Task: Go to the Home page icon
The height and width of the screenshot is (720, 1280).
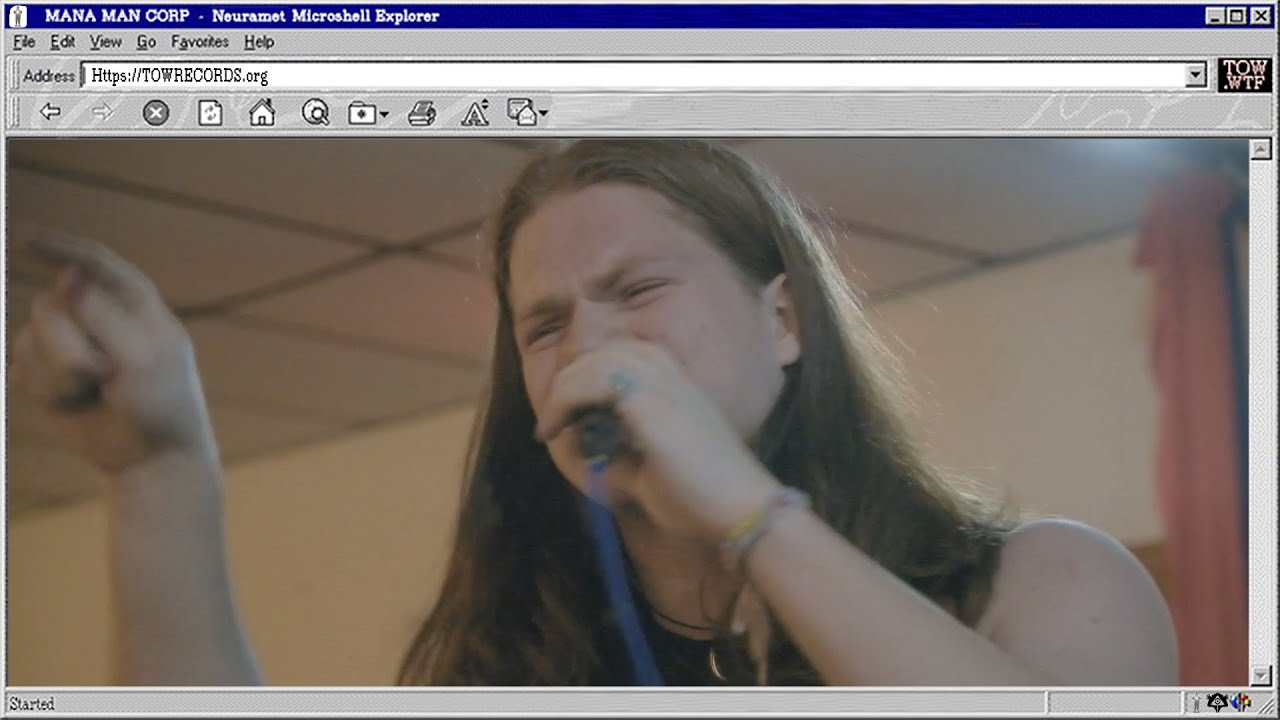Action: (x=262, y=113)
